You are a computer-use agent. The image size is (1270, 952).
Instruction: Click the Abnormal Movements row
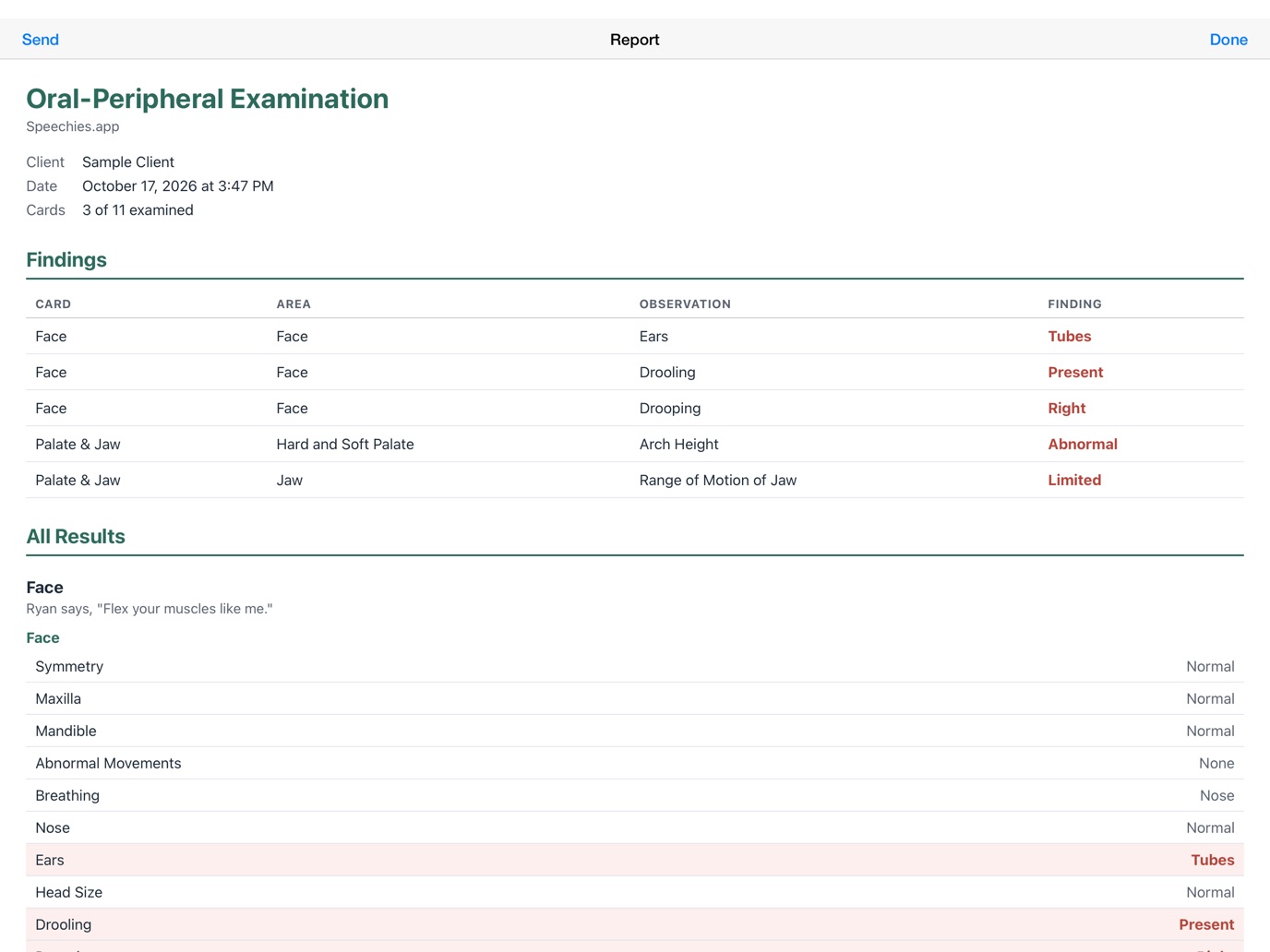(x=635, y=764)
